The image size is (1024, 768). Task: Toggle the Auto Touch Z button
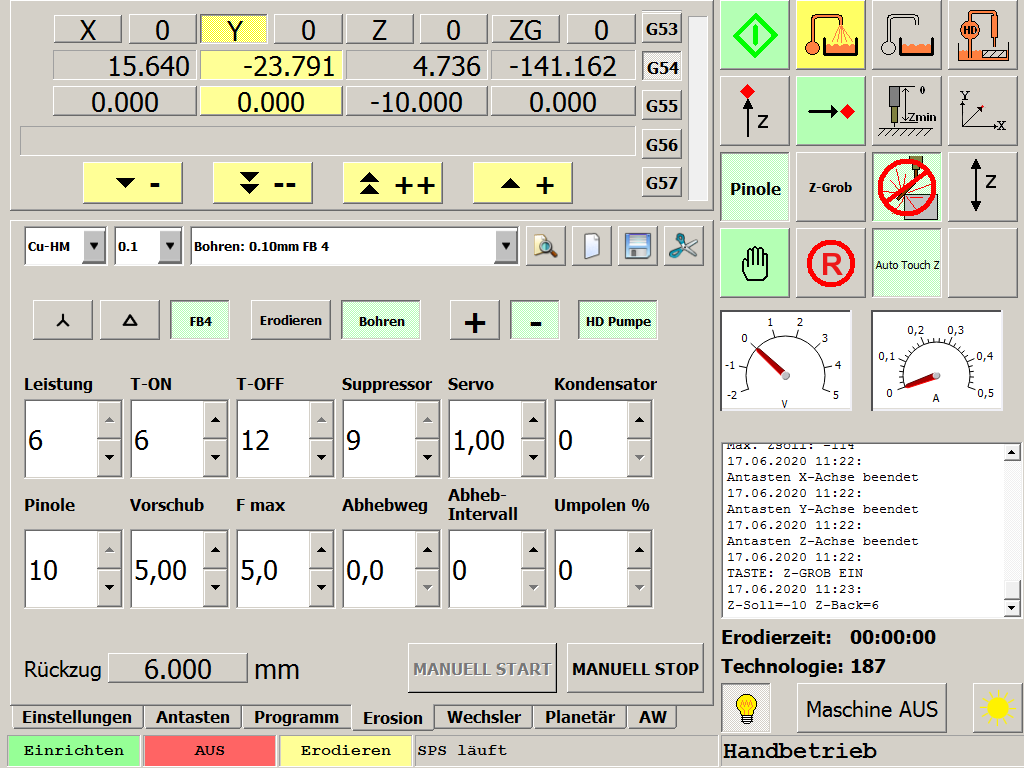pyautogui.click(x=907, y=263)
